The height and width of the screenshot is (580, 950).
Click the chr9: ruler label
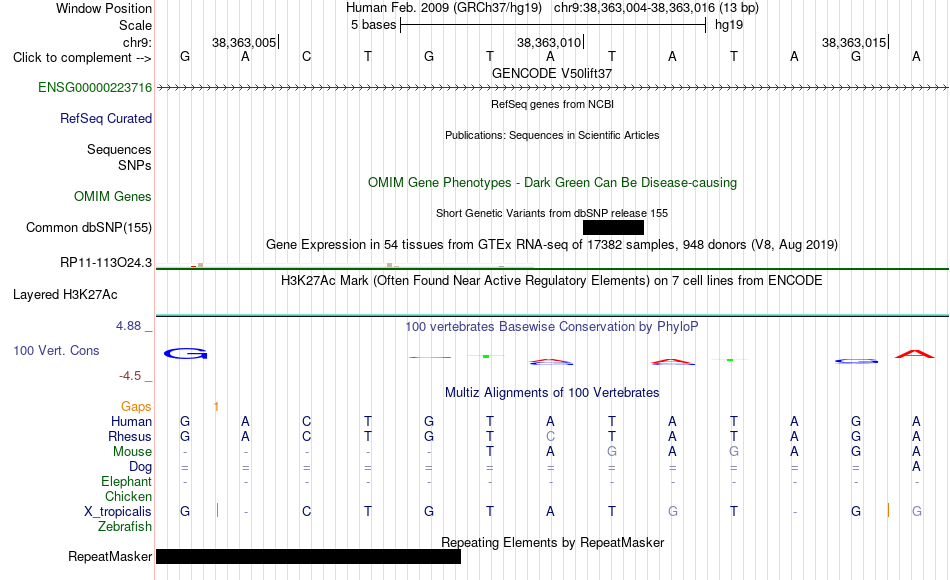coord(138,42)
